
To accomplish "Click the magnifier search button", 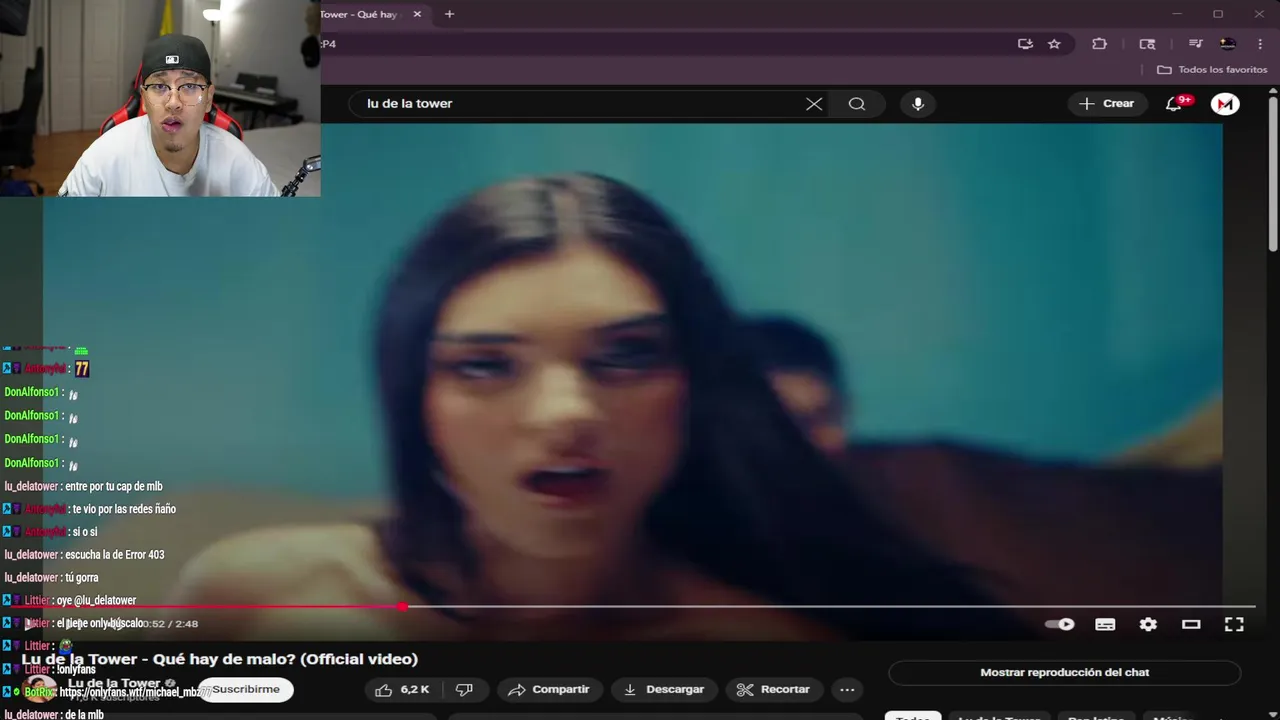I will click(x=857, y=104).
